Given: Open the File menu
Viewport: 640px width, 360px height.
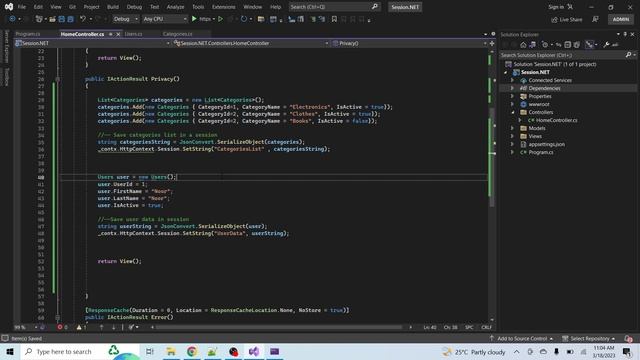Looking at the screenshot, I should pos(22,7).
